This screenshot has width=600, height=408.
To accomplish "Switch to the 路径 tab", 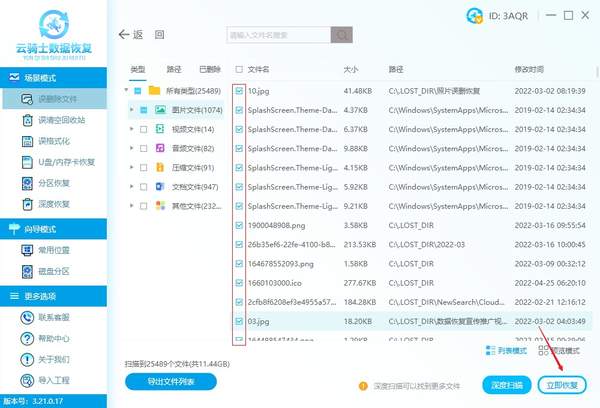I will click(174, 69).
